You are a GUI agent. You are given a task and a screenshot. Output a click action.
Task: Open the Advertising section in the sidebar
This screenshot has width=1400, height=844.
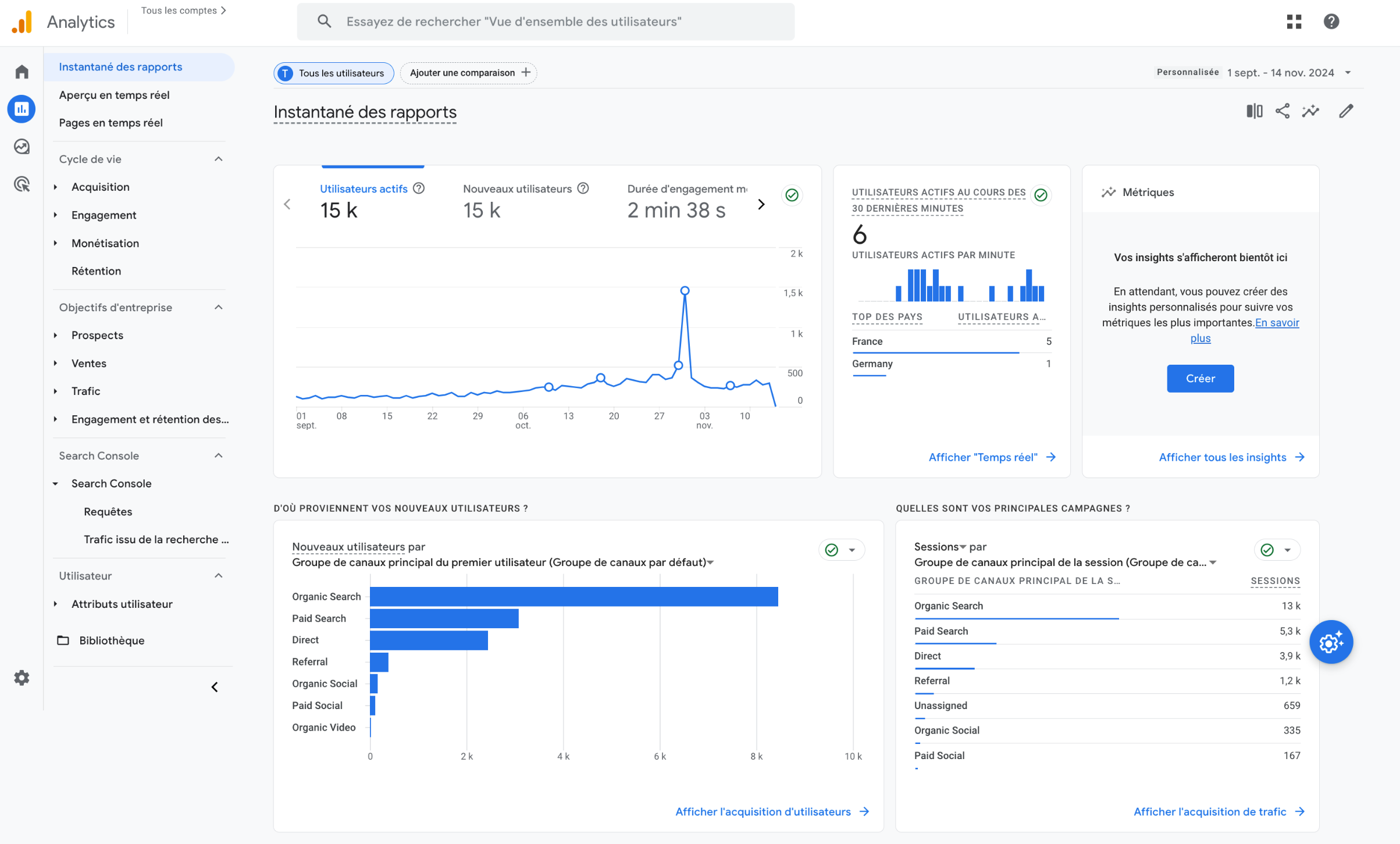[21, 185]
